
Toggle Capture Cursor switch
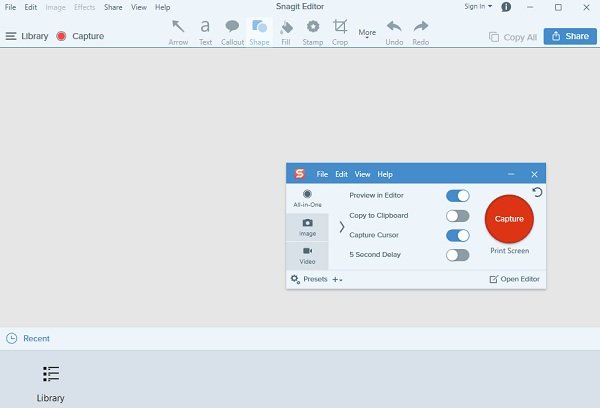pos(458,235)
